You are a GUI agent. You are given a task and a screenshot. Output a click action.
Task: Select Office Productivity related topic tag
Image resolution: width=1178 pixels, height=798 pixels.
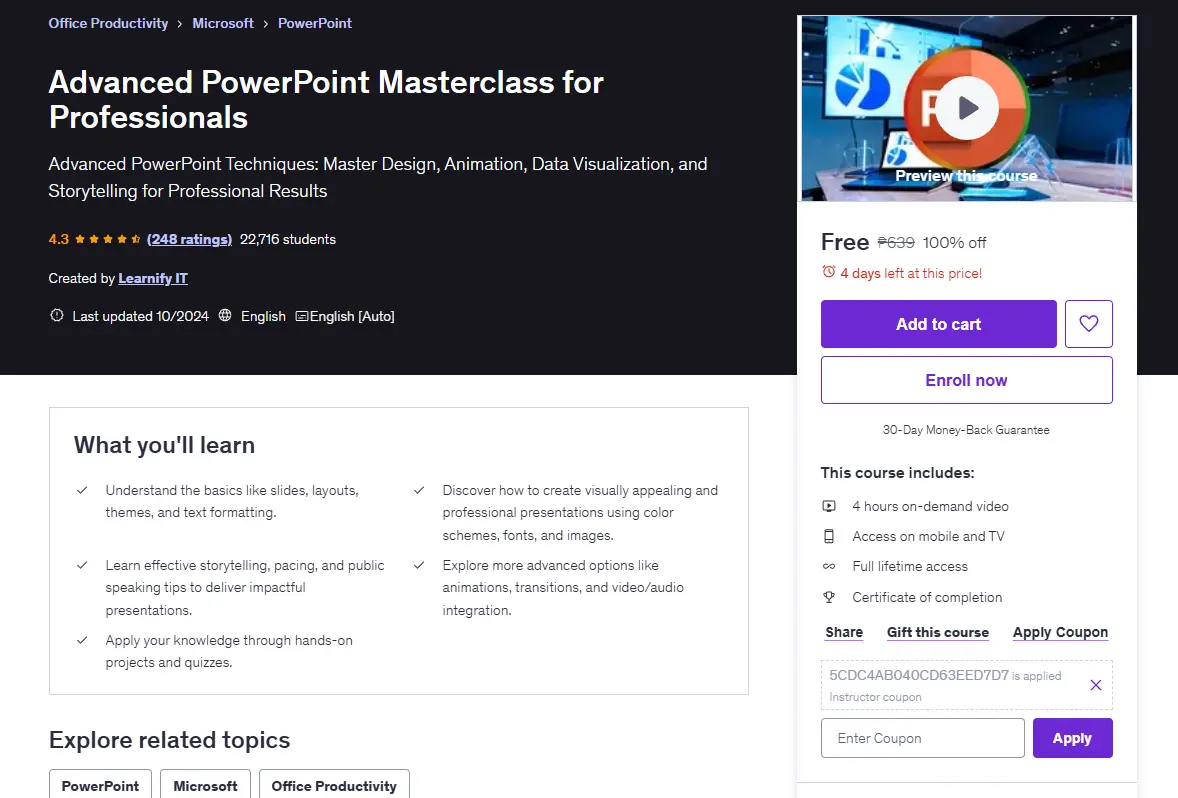tap(334, 785)
